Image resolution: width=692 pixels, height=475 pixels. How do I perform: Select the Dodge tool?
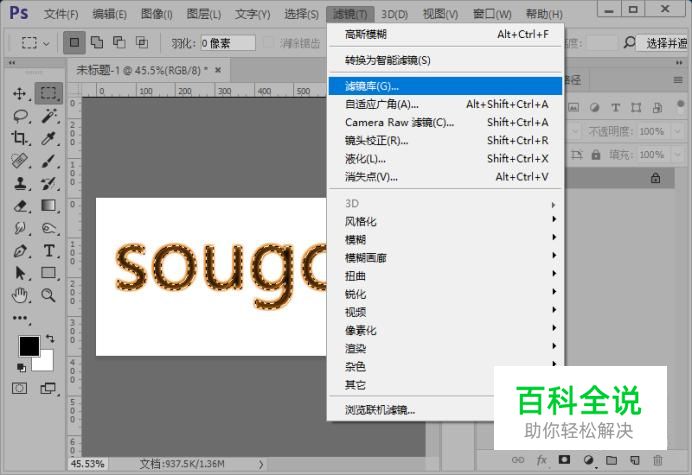pos(49,228)
